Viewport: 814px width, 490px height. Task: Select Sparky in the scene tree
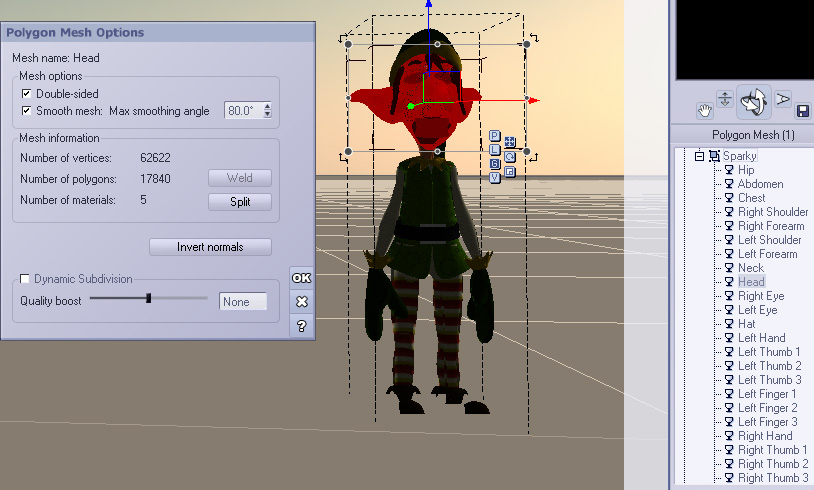739,156
